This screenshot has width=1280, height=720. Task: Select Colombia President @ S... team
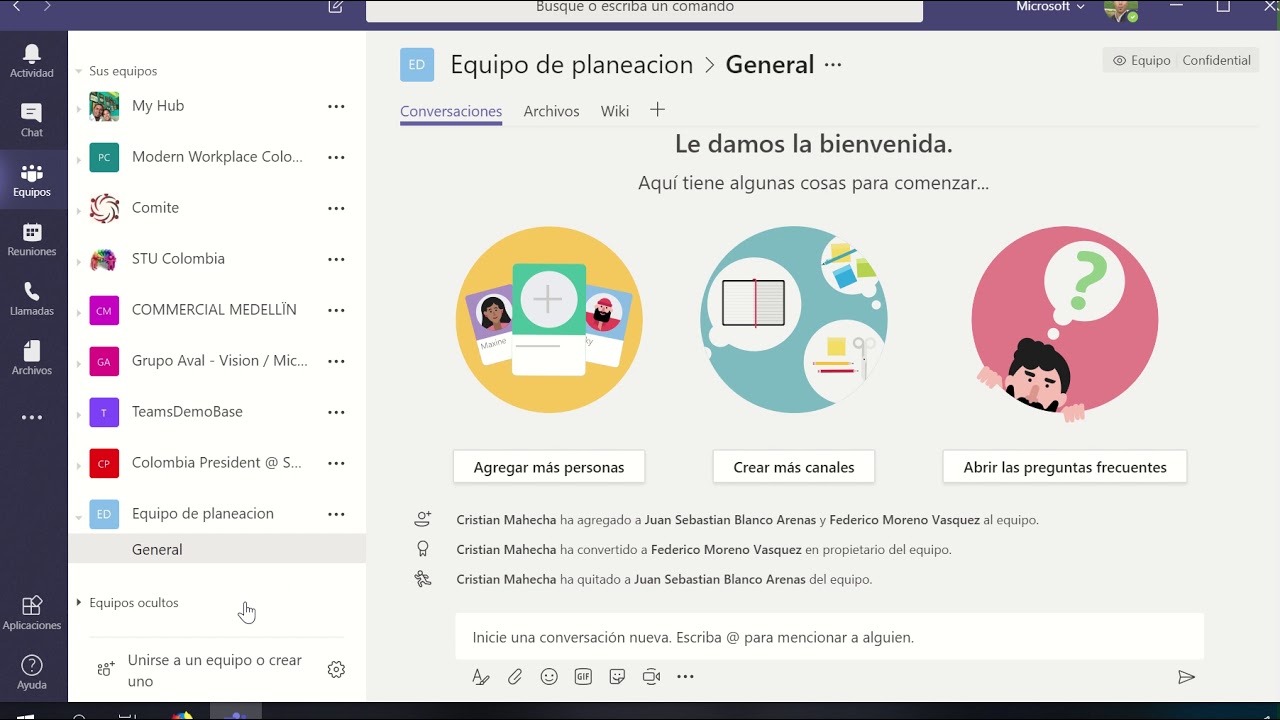(x=216, y=463)
